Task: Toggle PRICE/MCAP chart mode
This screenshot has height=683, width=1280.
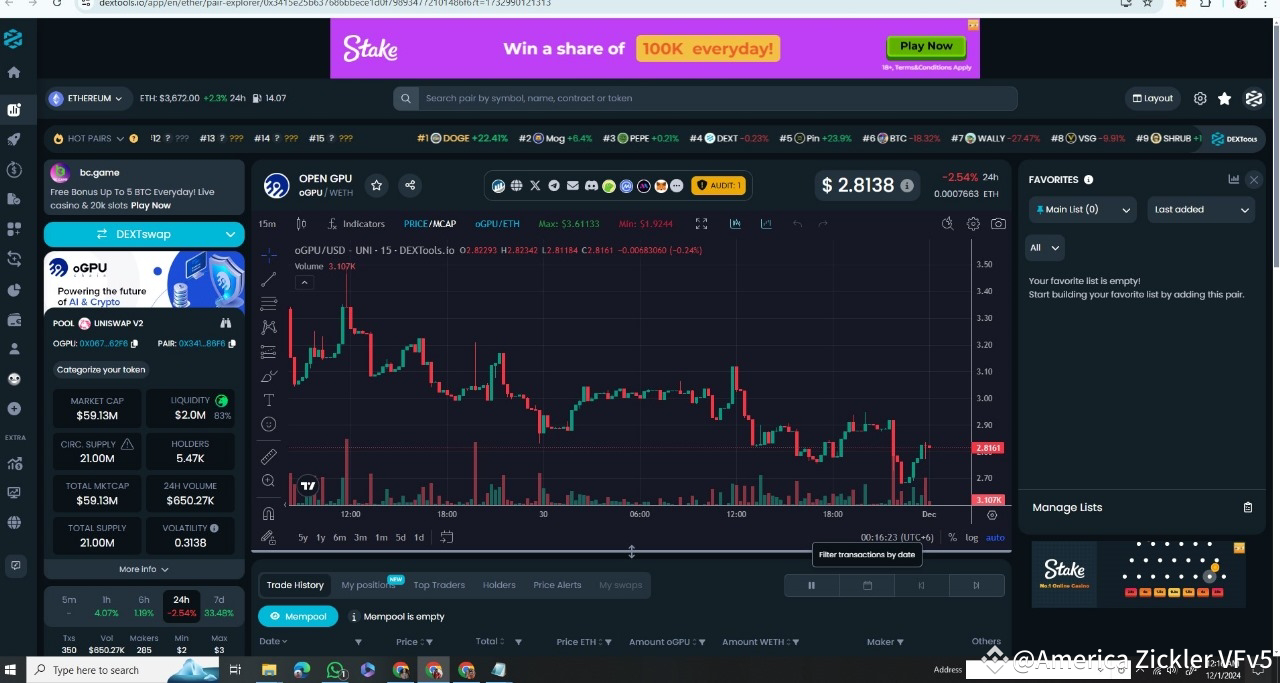Action: [430, 224]
